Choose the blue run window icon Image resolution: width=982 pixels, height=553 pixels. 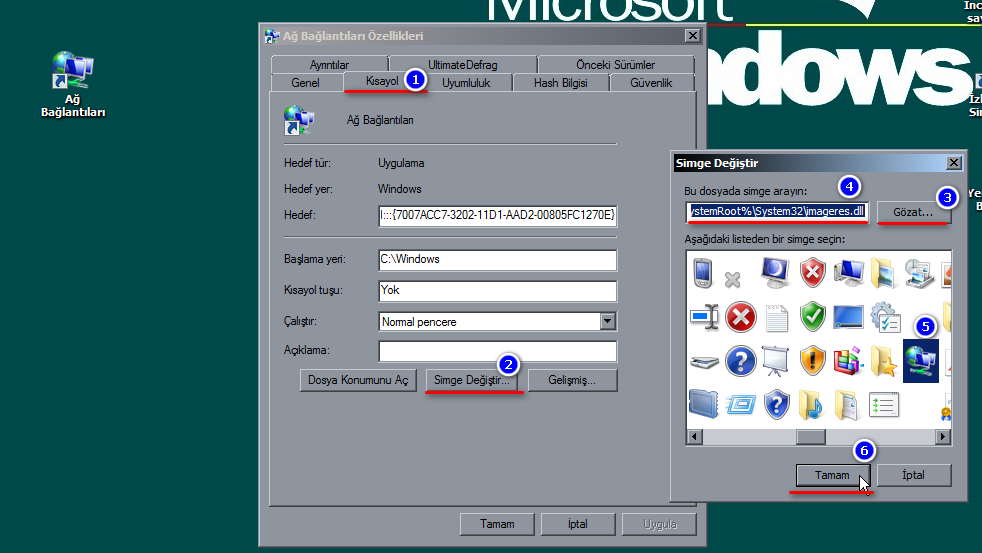click(x=741, y=405)
